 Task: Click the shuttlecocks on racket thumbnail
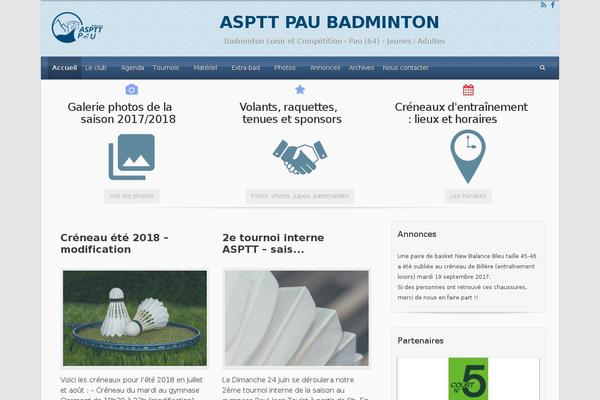click(x=135, y=318)
